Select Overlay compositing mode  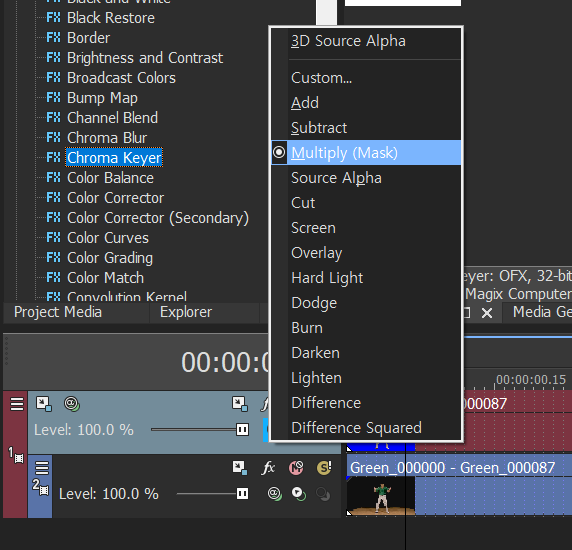click(366, 253)
